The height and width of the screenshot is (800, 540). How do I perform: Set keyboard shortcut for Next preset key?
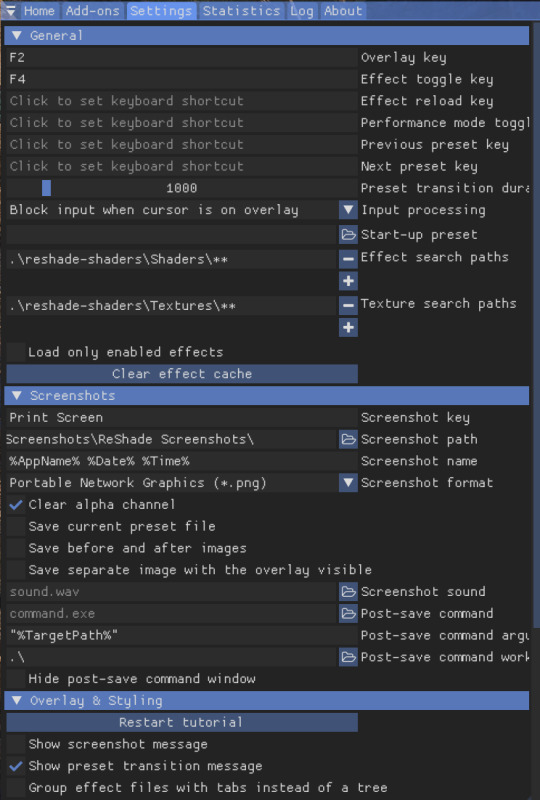pyautogui.click(x=182, y=166)
